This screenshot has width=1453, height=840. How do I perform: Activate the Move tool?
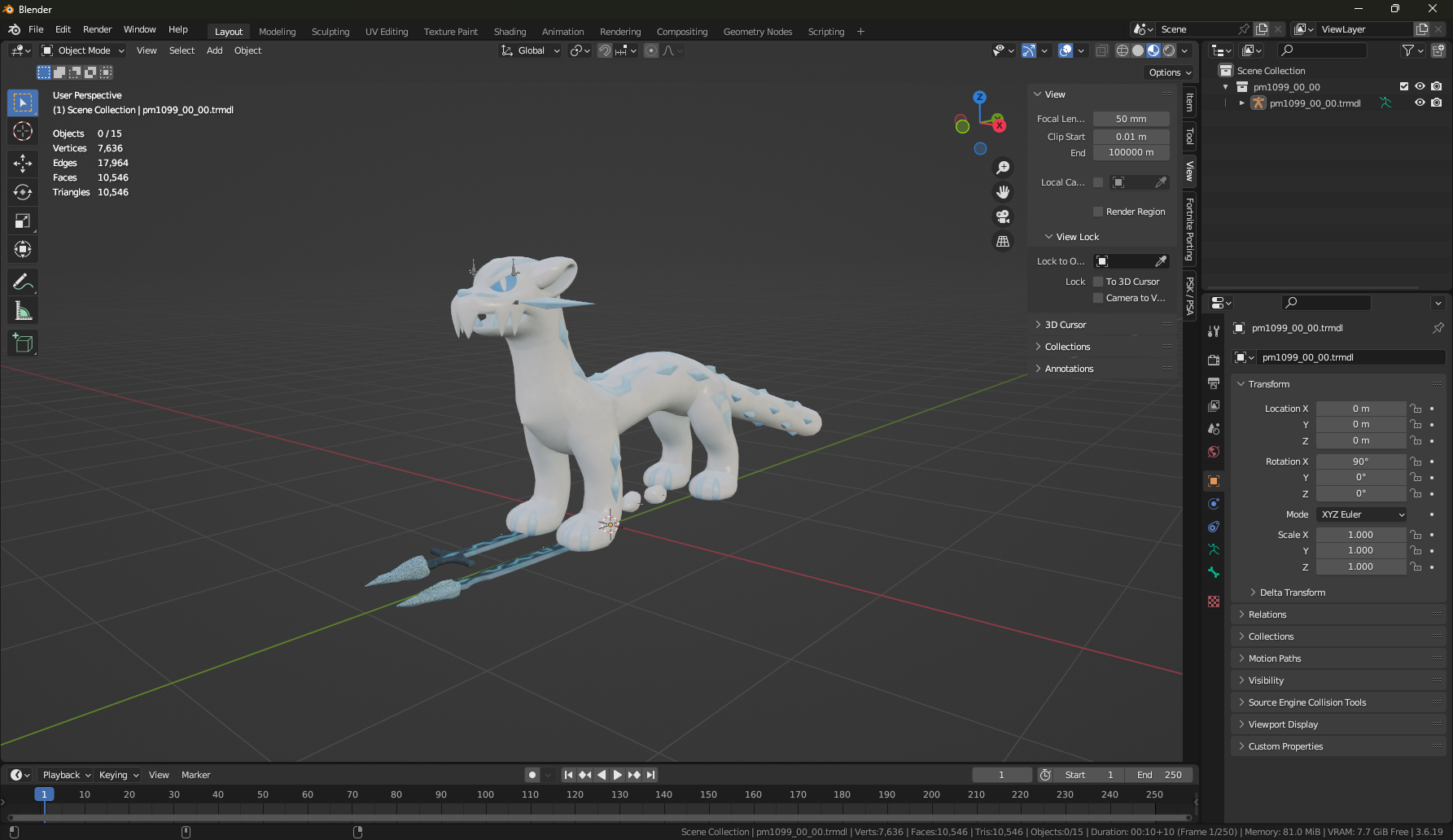pyautogui.click(x=23, y=164)
